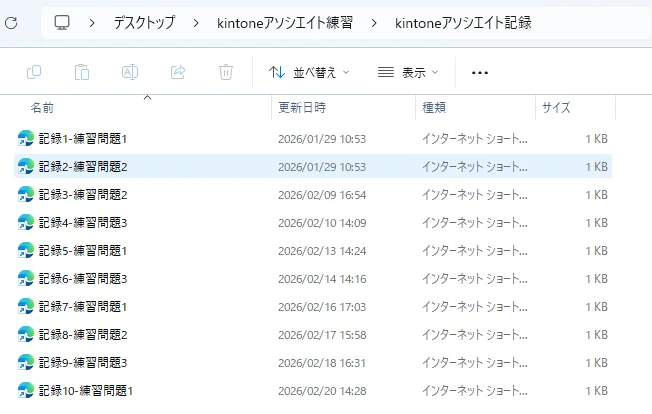Click the date 2026/02/10 14:09
Image resolution: width=652 pixels, height=414 pixels.
[x=322, y=223]
